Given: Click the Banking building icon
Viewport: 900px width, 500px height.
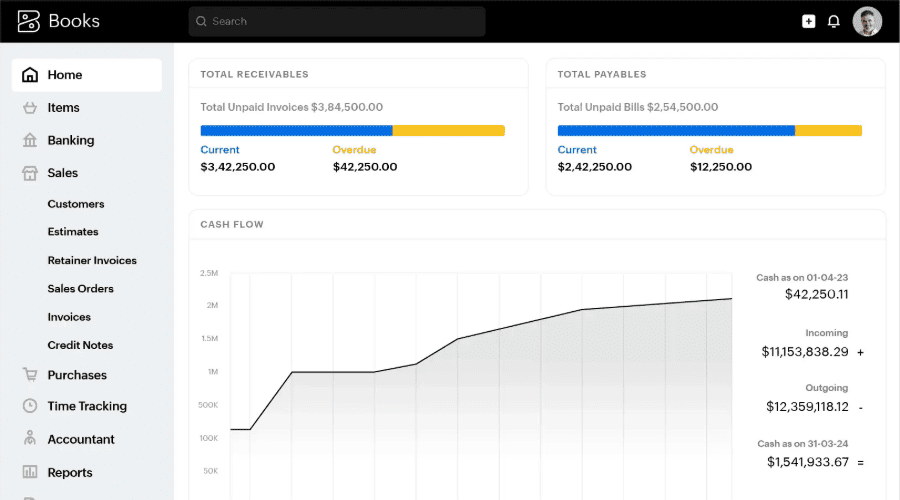Looking at the screenshot, I should click(30, 141).
